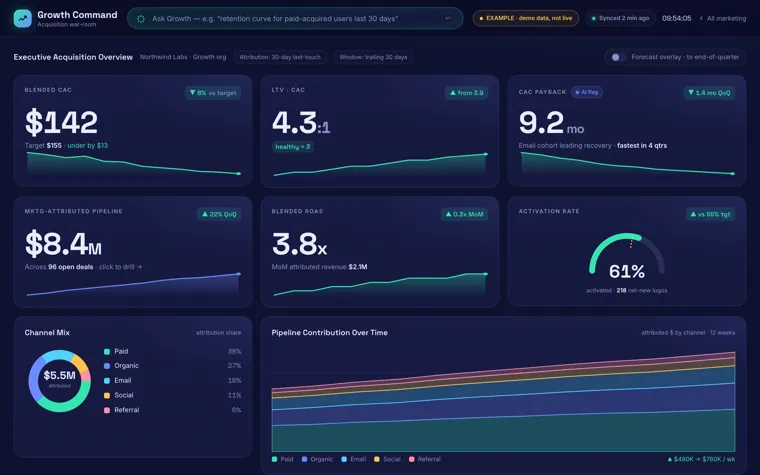The image size is (760, 475).
Task: Click the Ask Growth sparkle icon
Action: (141, 18)
